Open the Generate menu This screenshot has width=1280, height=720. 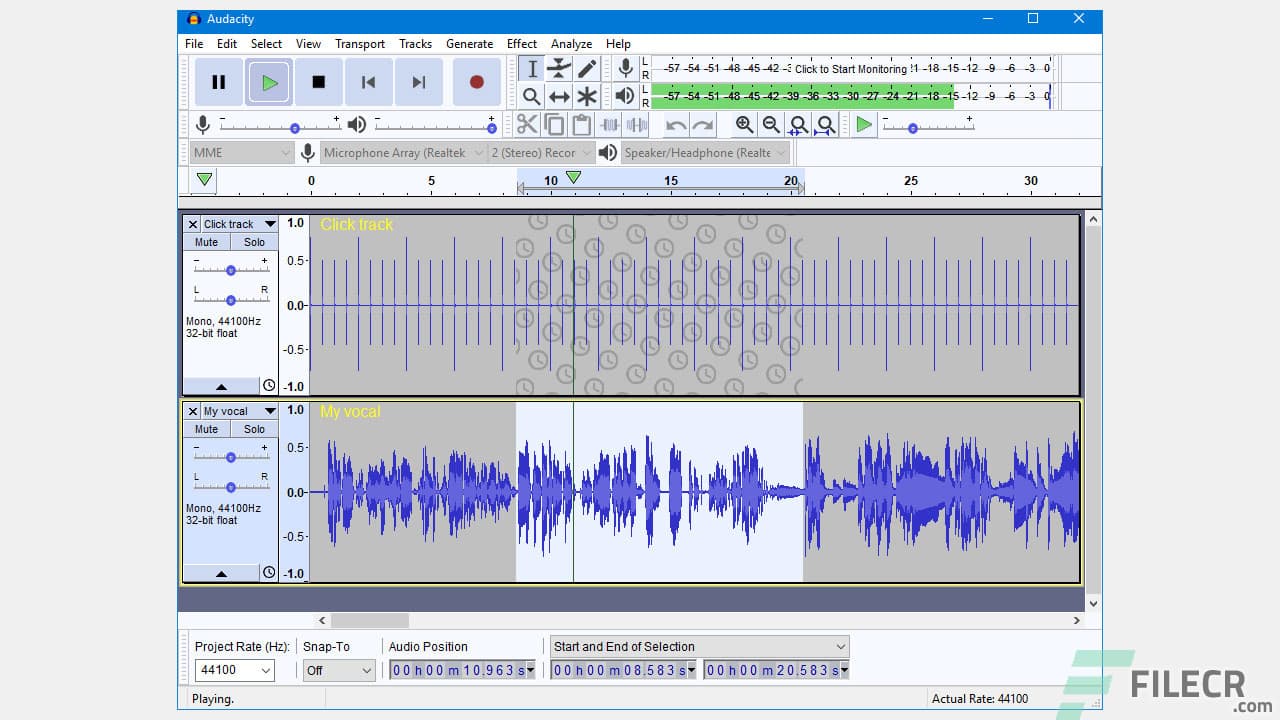pos(469,43)
